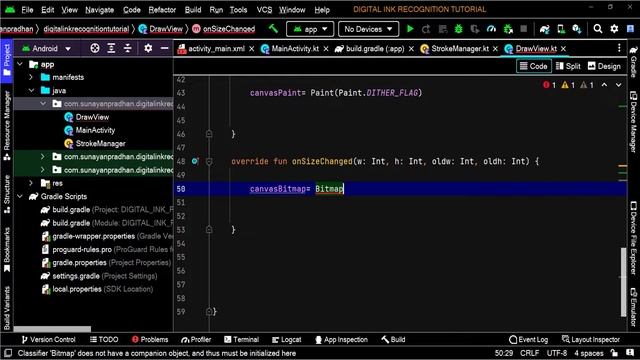Open the VCS menu
Image resolution: width=640 pixels, height=360 pixels.
coord(264,10)
